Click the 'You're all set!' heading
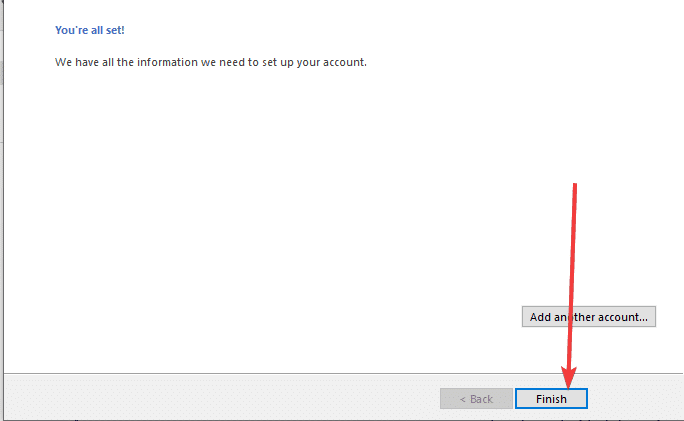Image resolution: width=684 pixels, height=421 pixels. pos(90,31)
